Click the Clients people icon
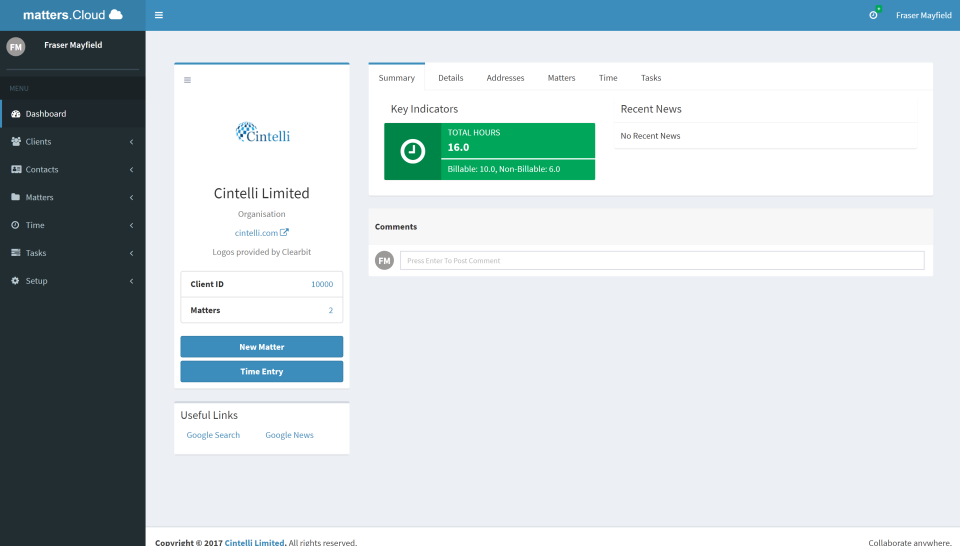 [16, 141]
